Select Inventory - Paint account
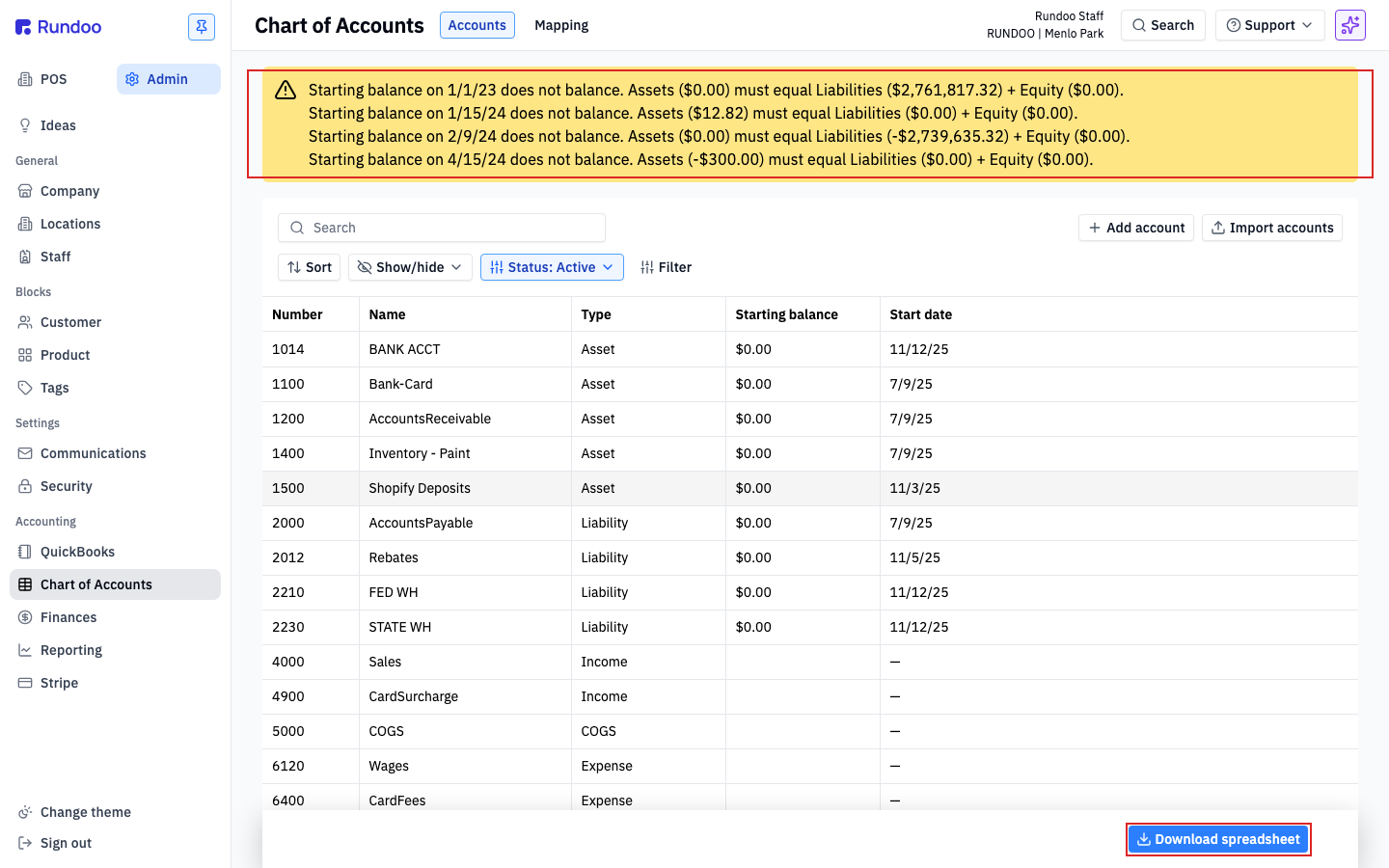 pyautogui.click(x=810, y=453)
